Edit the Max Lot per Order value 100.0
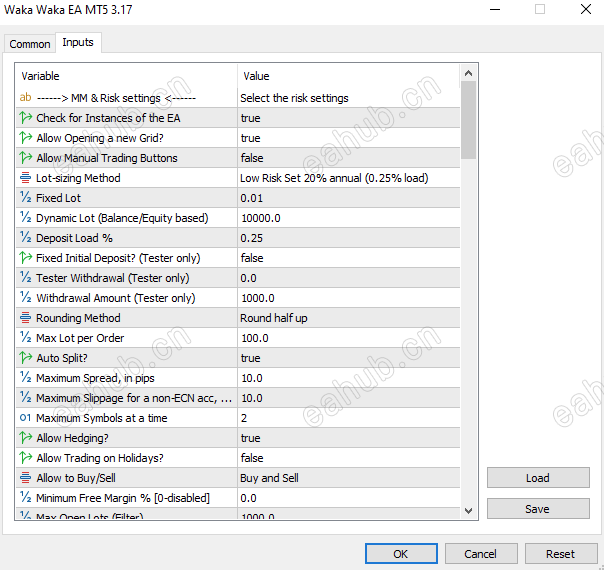604x570 pixels. (349, 338)
